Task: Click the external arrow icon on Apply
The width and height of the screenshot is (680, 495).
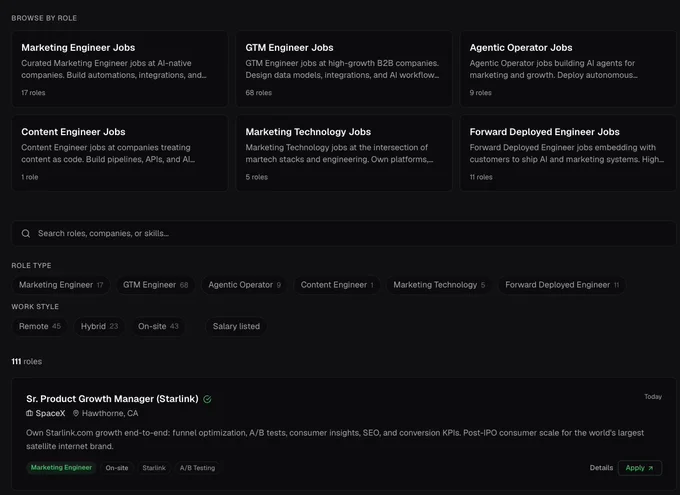Action: (651, 468)
